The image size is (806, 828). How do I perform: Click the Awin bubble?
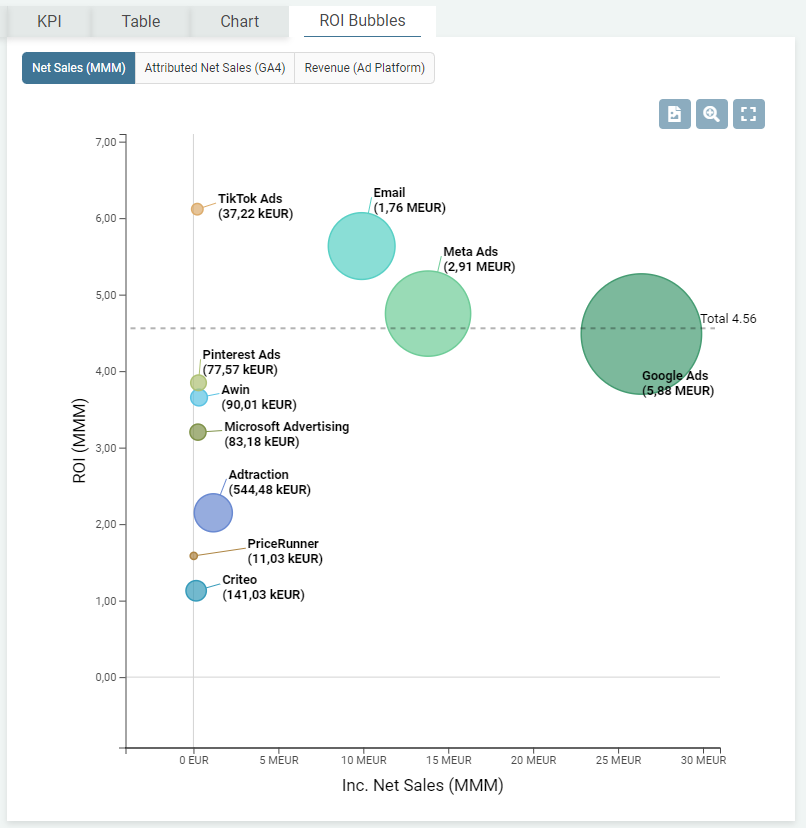[x=199, y=398]
